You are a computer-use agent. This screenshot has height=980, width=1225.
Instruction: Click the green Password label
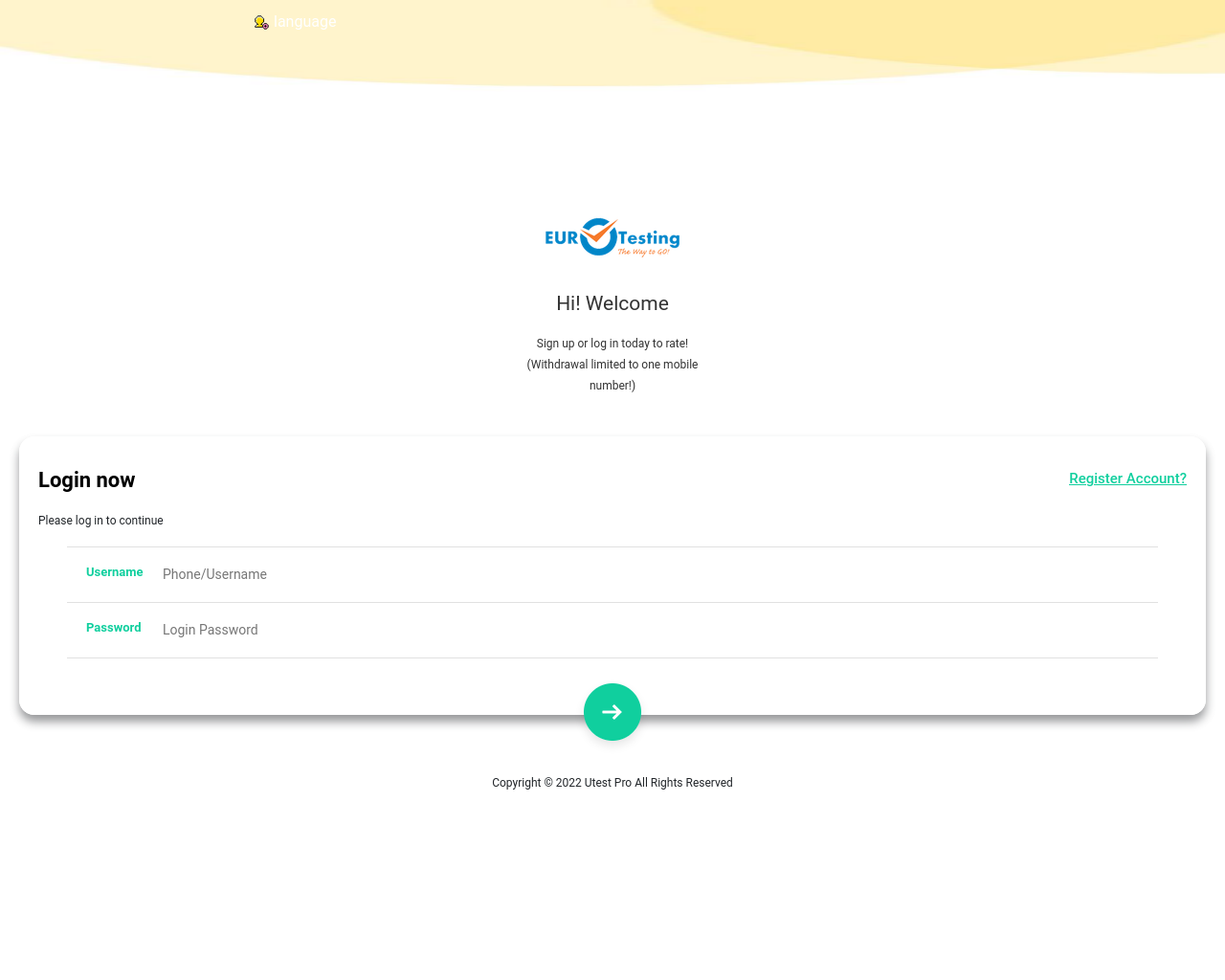click(x=113, y=628)
